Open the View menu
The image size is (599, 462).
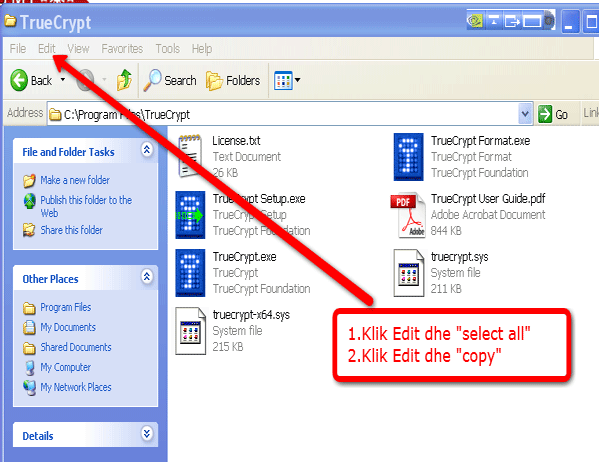78,49
